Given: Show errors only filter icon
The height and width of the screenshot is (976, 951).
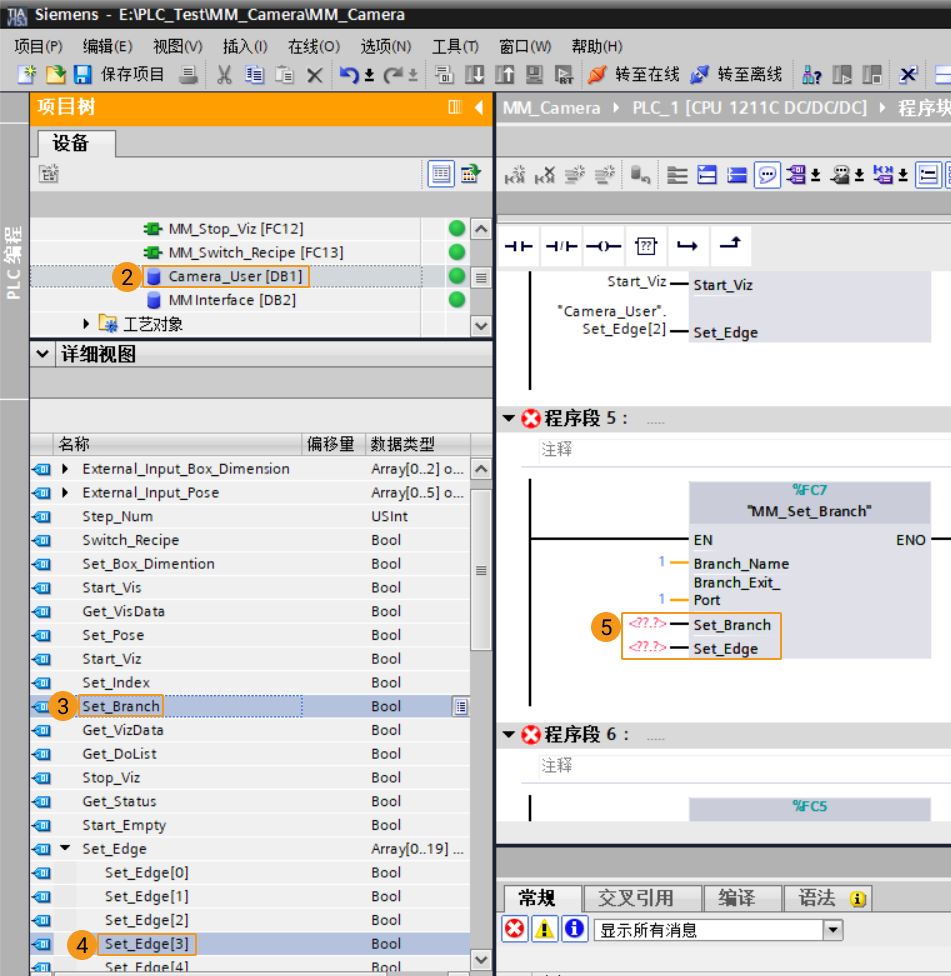Looking at the screenshot, I should coord(515,929).
